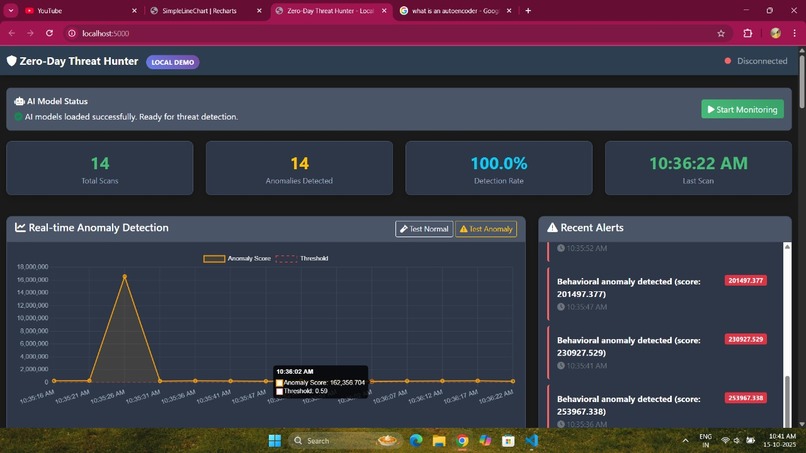Open Microsoft Store from the taskbar

(508, 441)
